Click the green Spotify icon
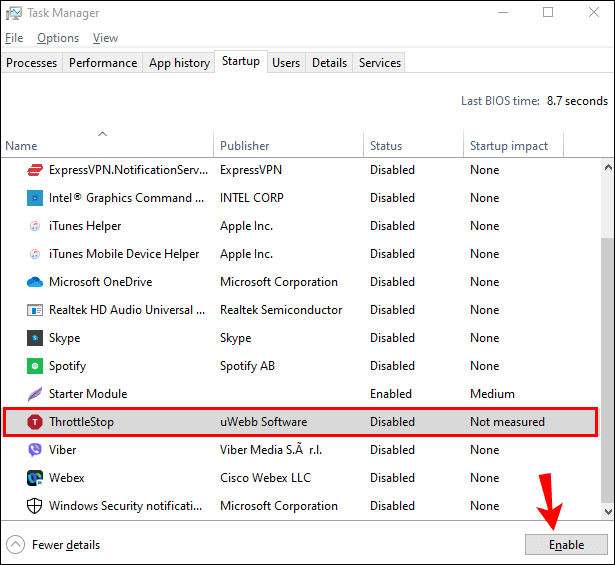This screenshot has height=565, width=615. click(x=35, y=366)
